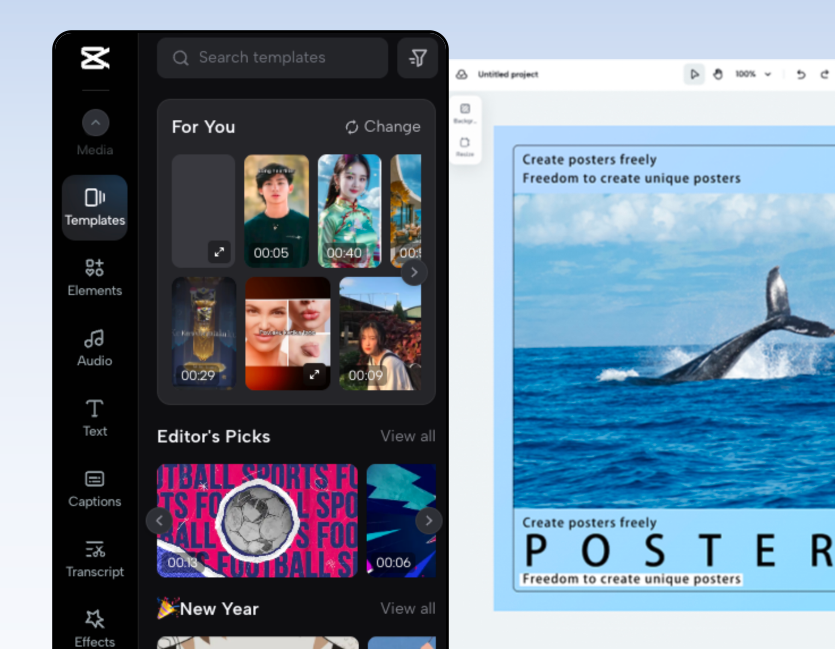
Task: Select the Transcript sidebar tab
Action: (x=95, y=559)
